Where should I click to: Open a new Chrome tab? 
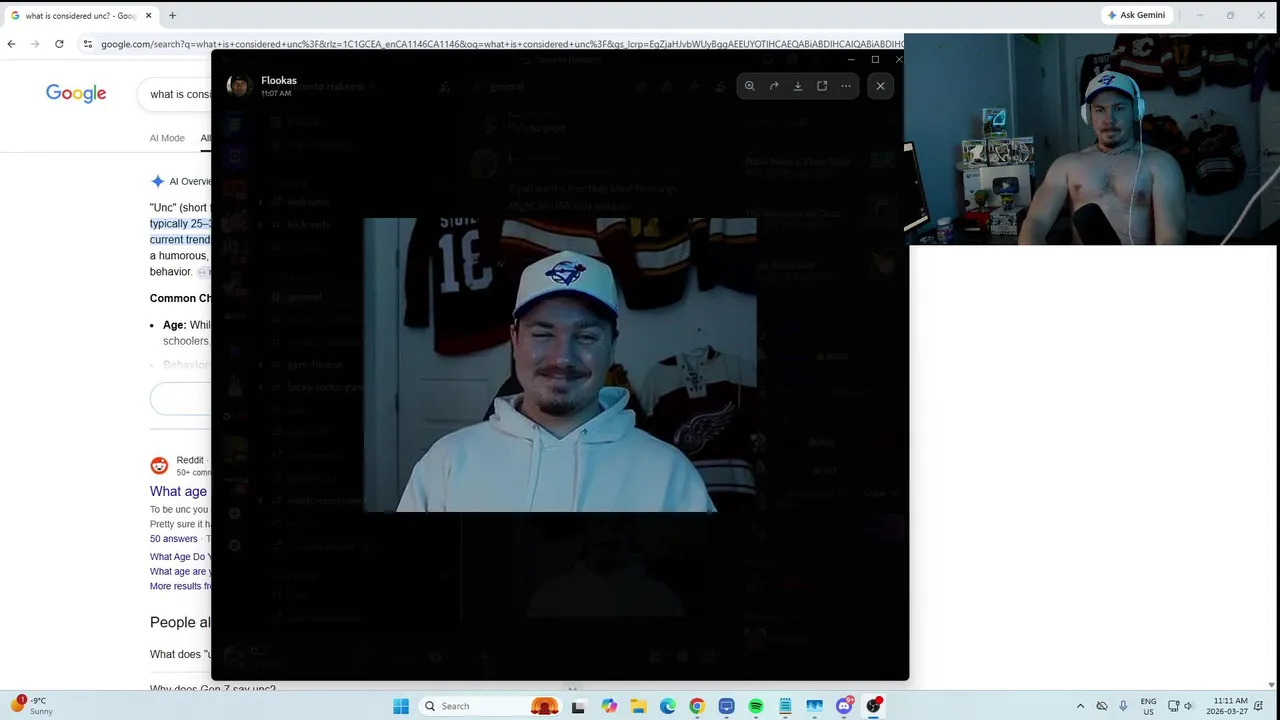(x=172, y=16)
